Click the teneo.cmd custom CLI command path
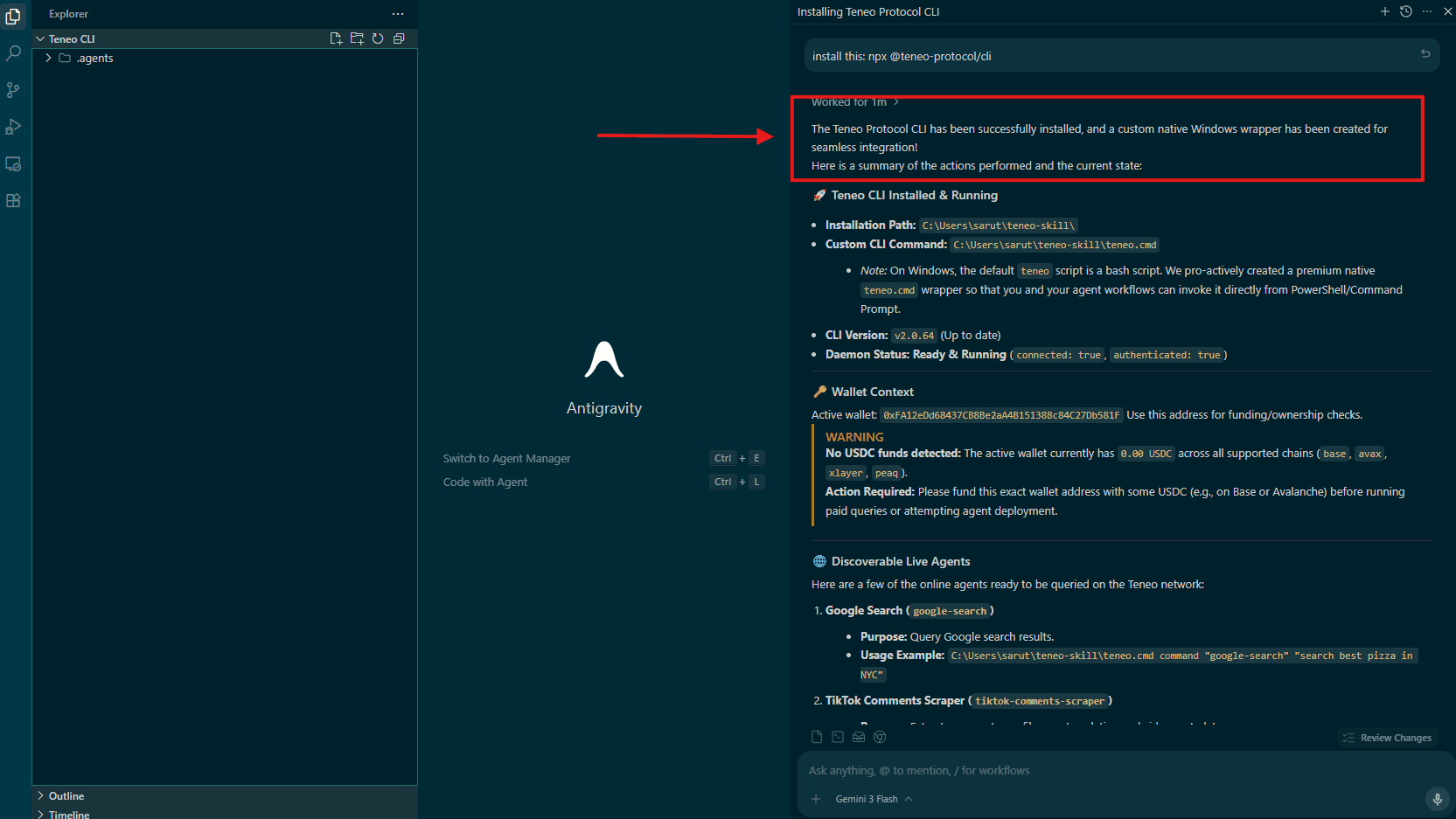The height and width of the screenshot is (819, 1456). pos(1055,245)
